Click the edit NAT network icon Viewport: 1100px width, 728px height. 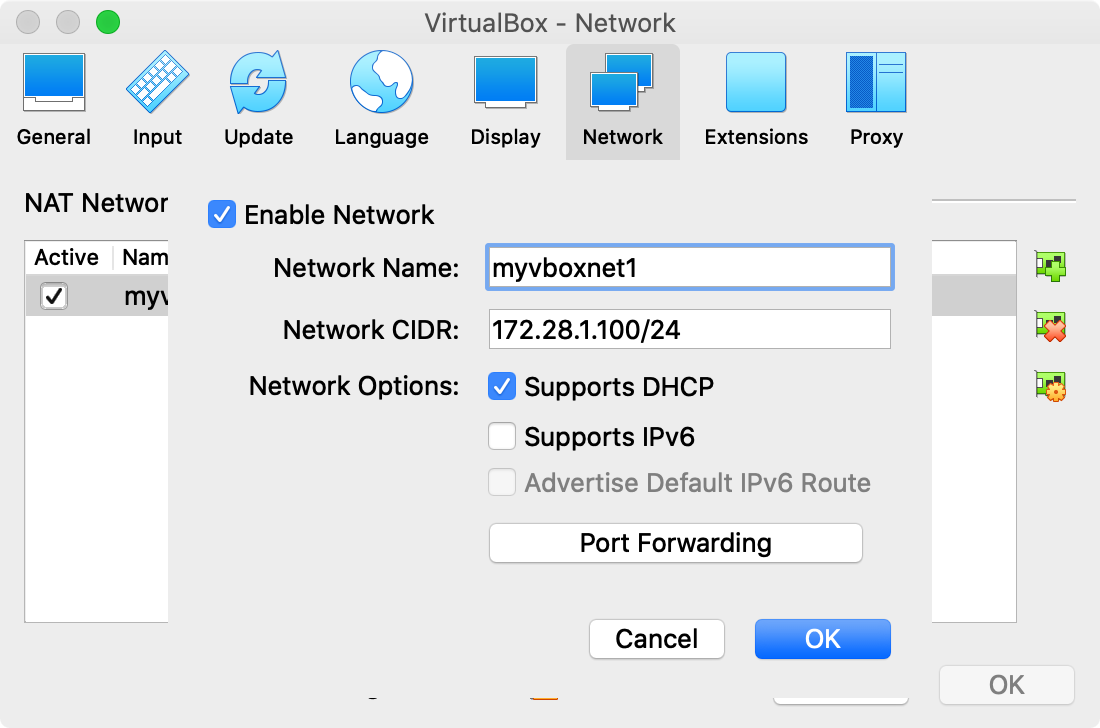[x=1050, y=386]
